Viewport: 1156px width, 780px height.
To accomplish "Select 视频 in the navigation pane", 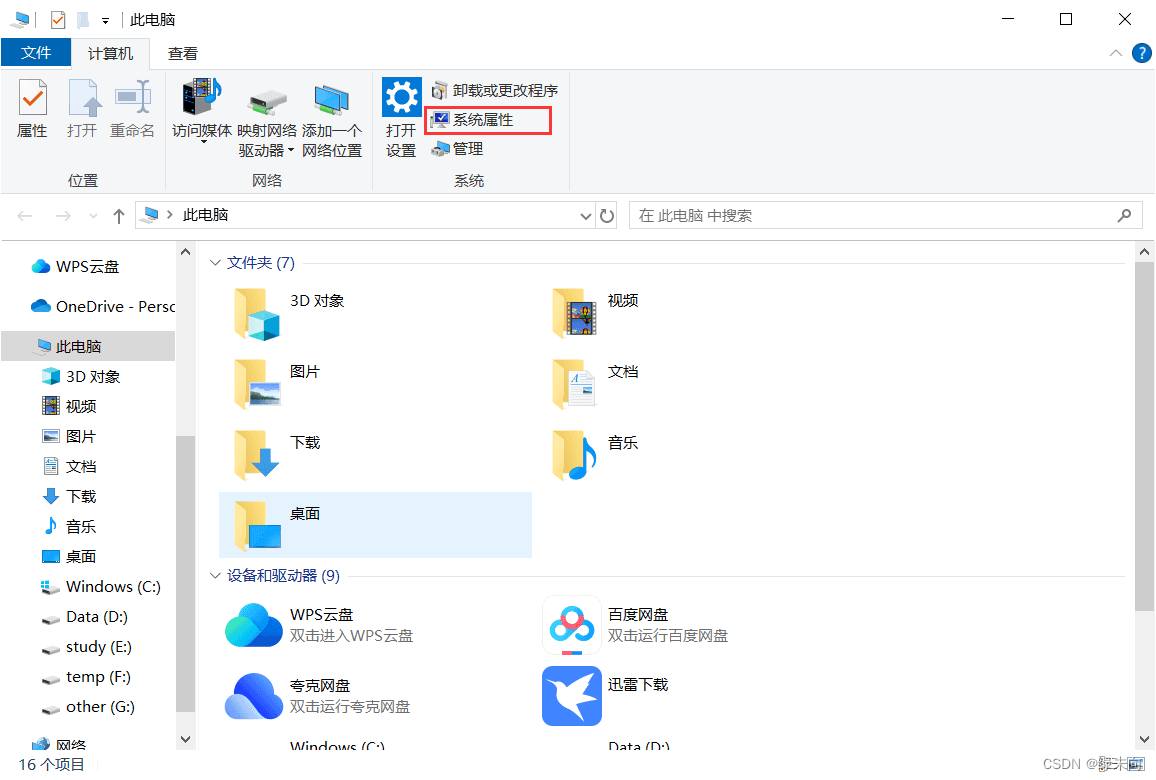I will pyautogui.click(x=69, y=406).
